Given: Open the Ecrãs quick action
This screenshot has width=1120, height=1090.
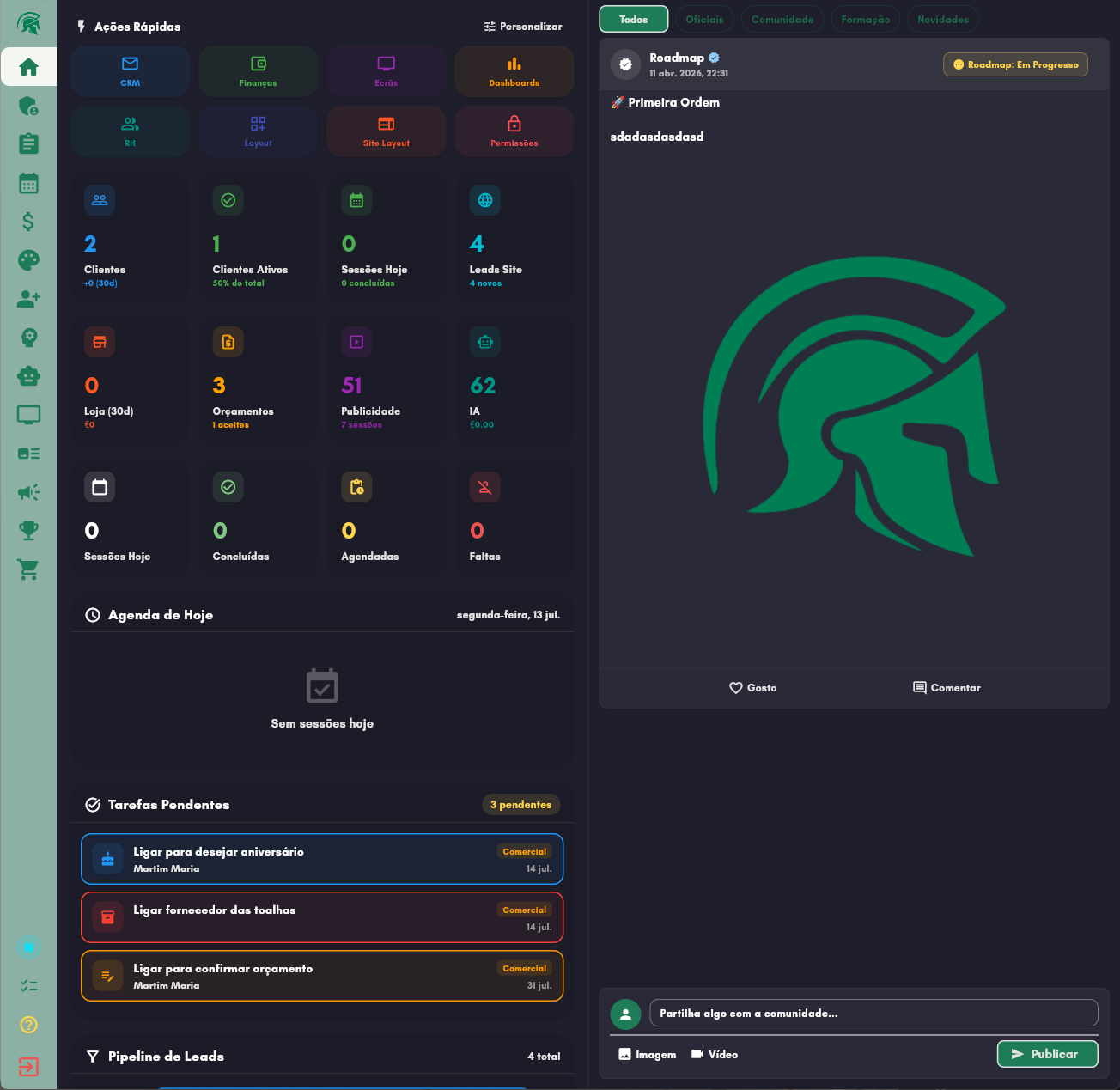Looking at the screenshot, I should click(387, 71).
